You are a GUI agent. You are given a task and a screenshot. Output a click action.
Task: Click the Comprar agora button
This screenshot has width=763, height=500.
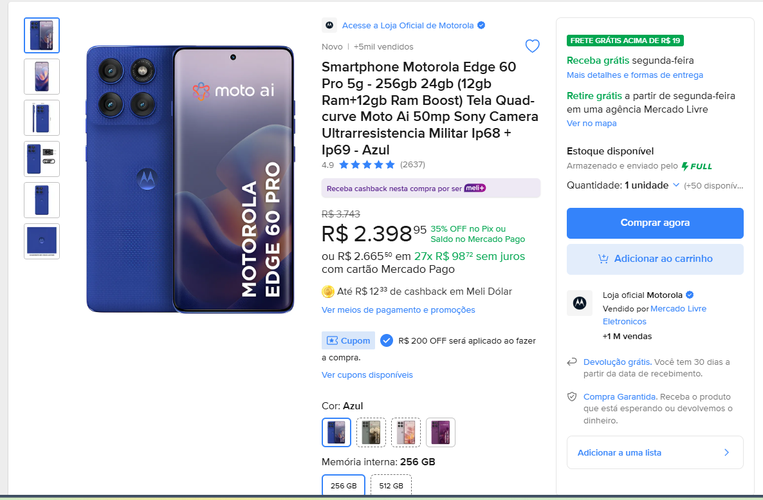pos(654,222)
